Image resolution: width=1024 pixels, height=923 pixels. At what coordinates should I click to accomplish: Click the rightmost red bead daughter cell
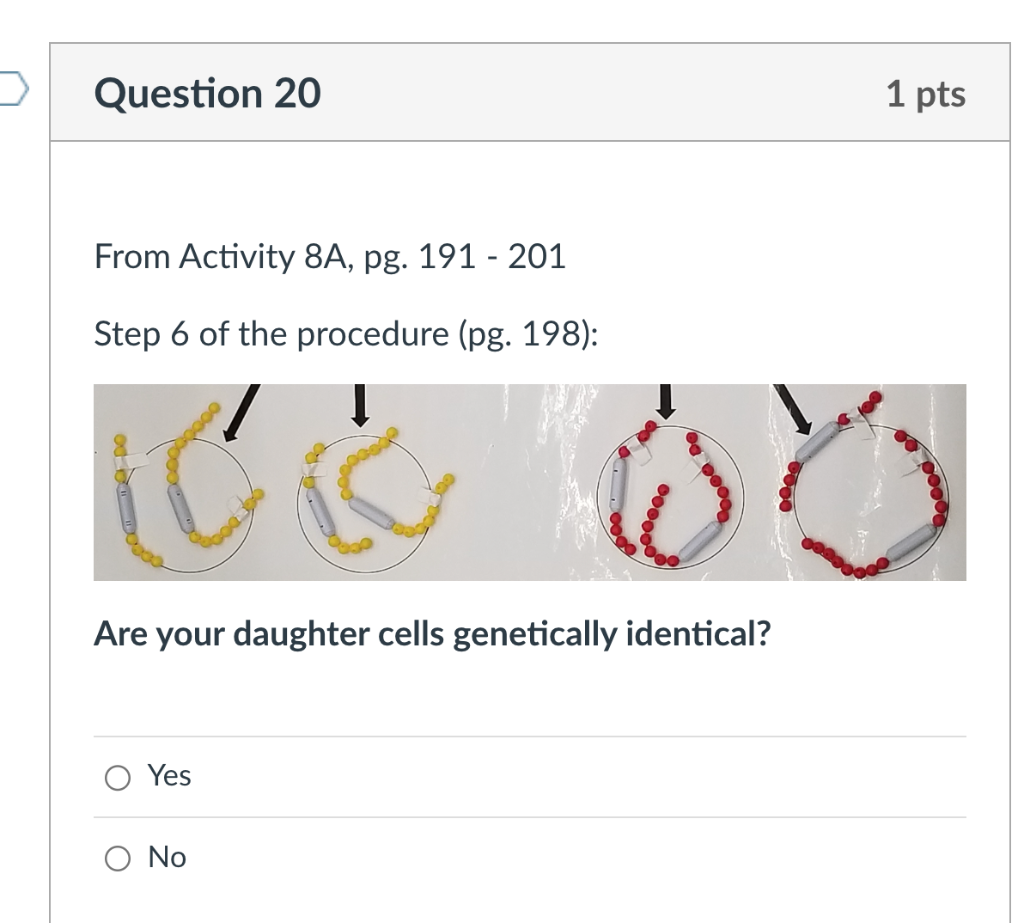click(x=868, y=500)
